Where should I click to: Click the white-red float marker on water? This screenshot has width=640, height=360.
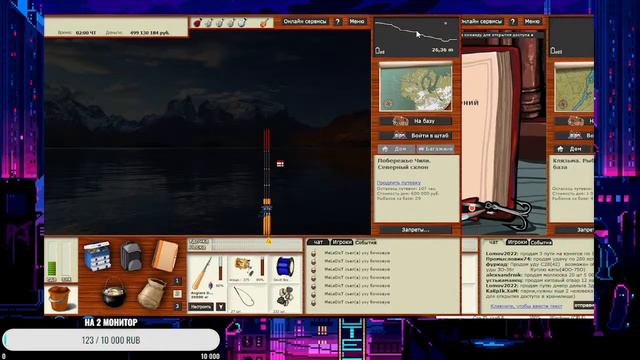[280, 164]
